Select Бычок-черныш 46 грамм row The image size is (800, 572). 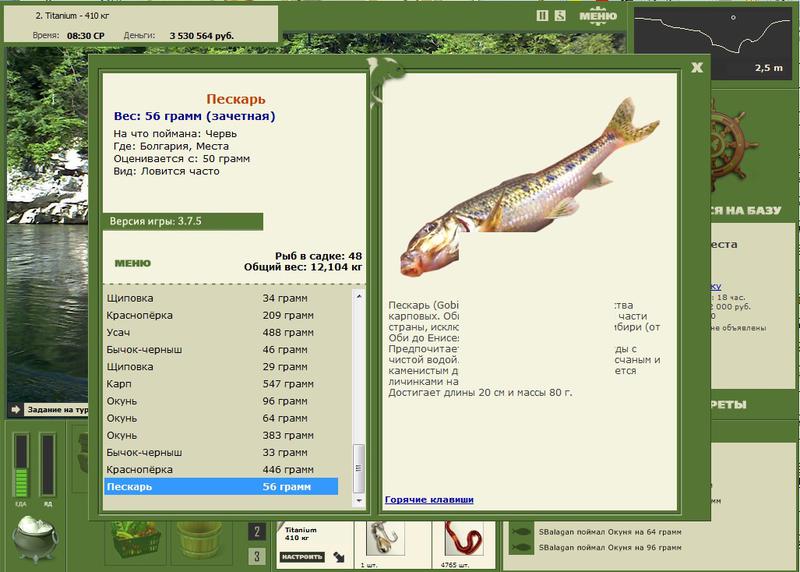click(221, 350)
